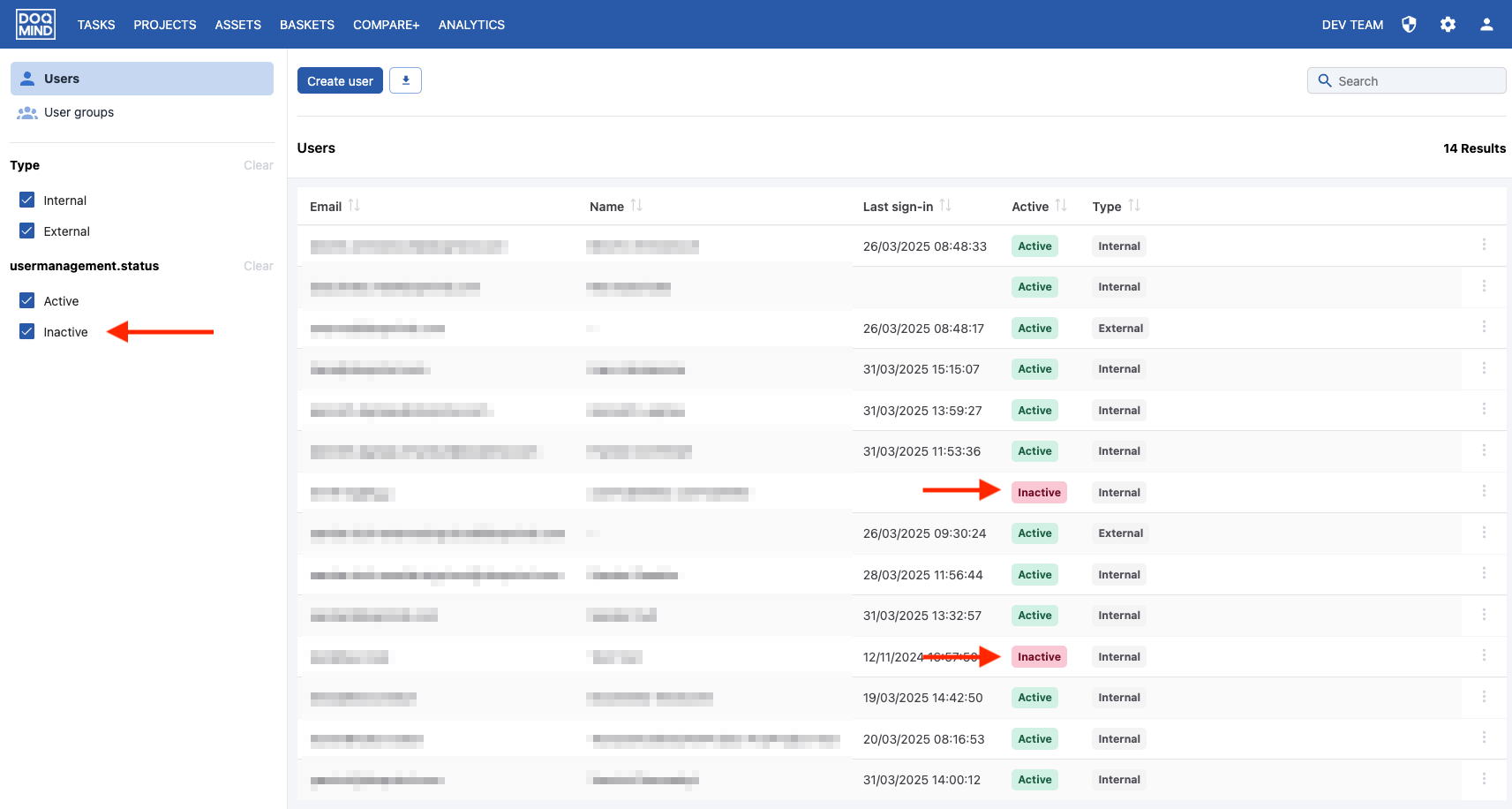Screen dimensions: 1512x809
Task: Click the Search input field
Action: 1407,80
